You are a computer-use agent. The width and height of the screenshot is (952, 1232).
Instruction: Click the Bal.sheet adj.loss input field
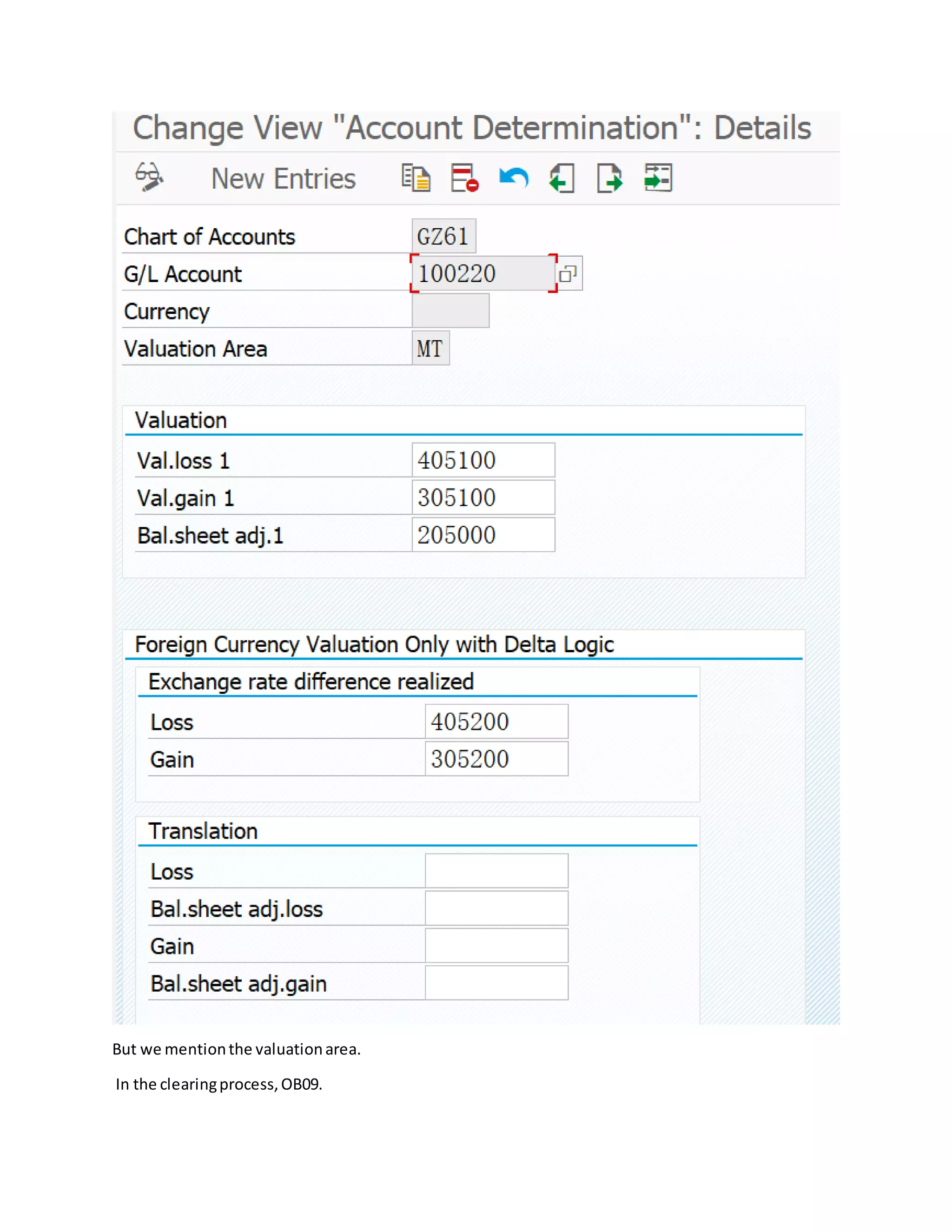(x=496, y=908)
